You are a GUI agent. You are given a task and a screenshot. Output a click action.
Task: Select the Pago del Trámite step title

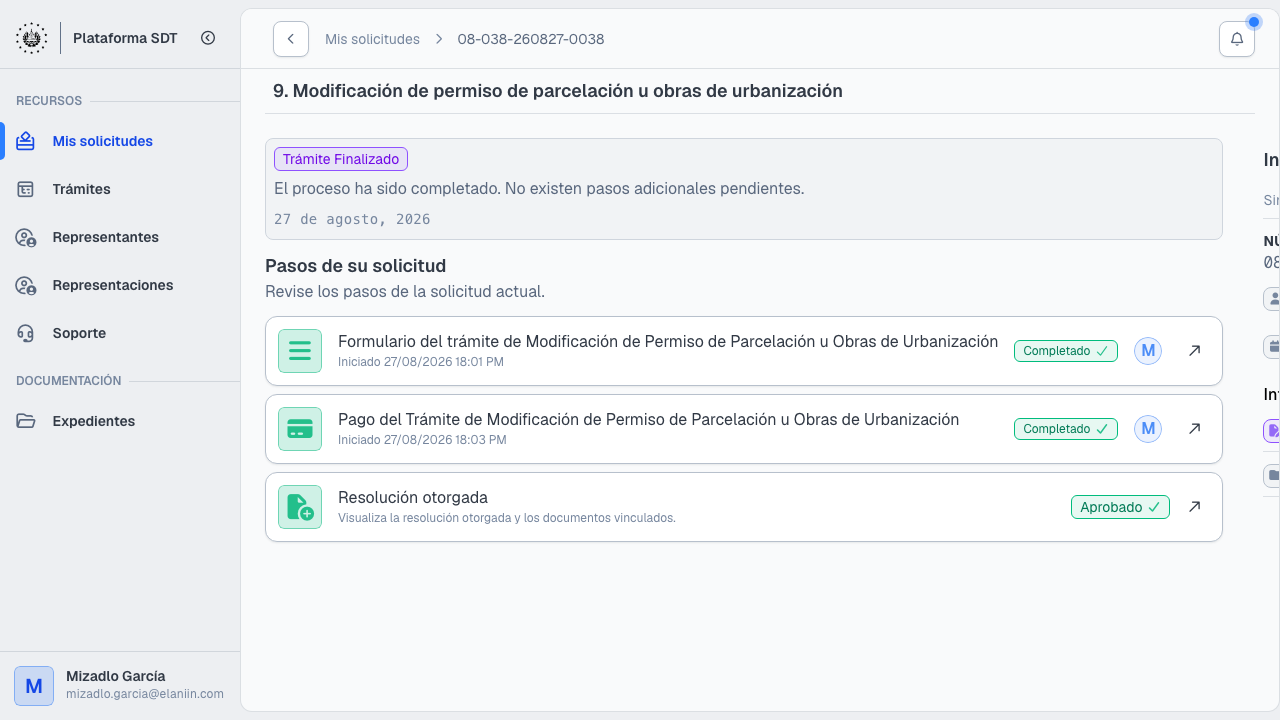tap(649, 419)
